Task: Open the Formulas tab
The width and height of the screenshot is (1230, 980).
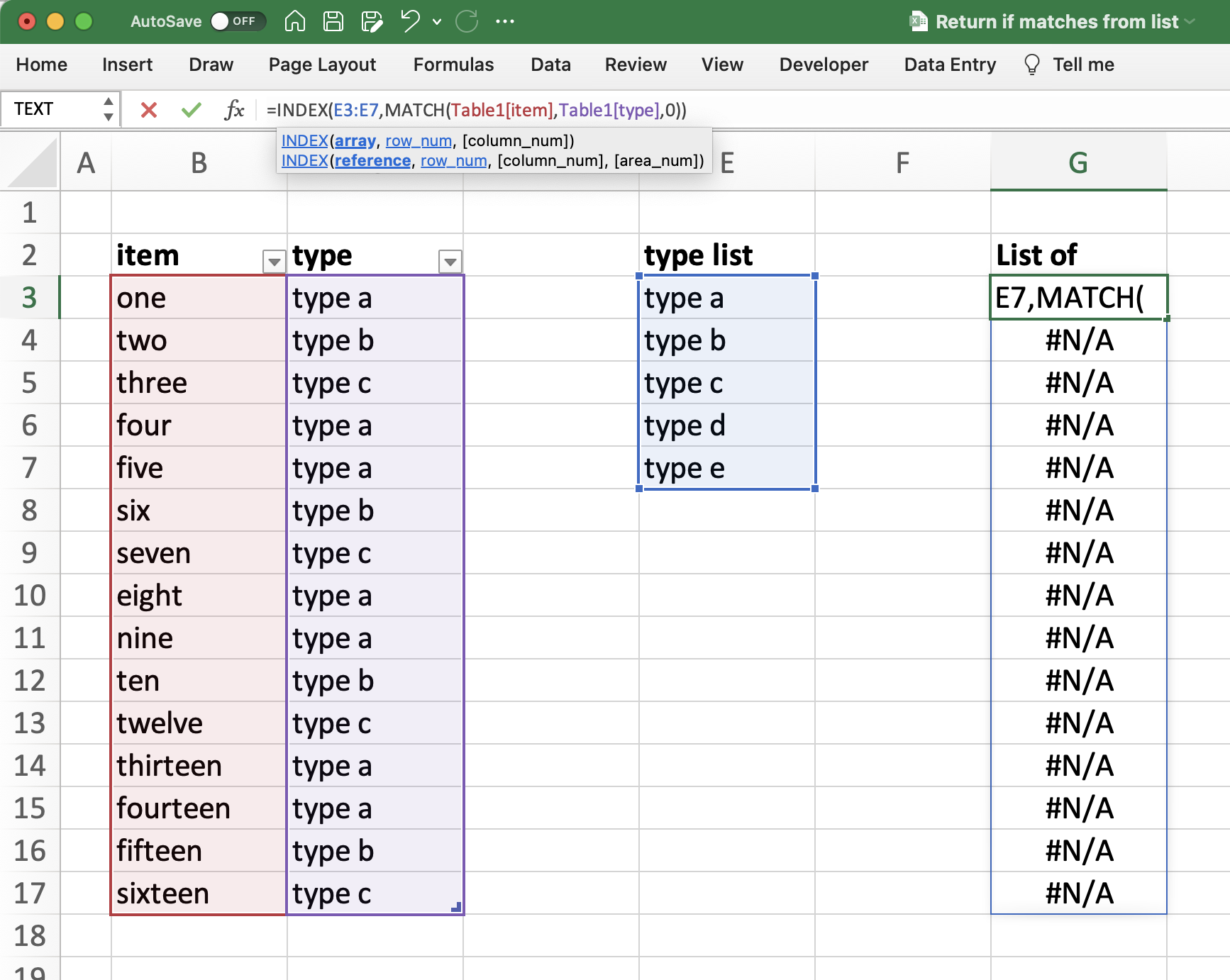Action: coord(453,65)
